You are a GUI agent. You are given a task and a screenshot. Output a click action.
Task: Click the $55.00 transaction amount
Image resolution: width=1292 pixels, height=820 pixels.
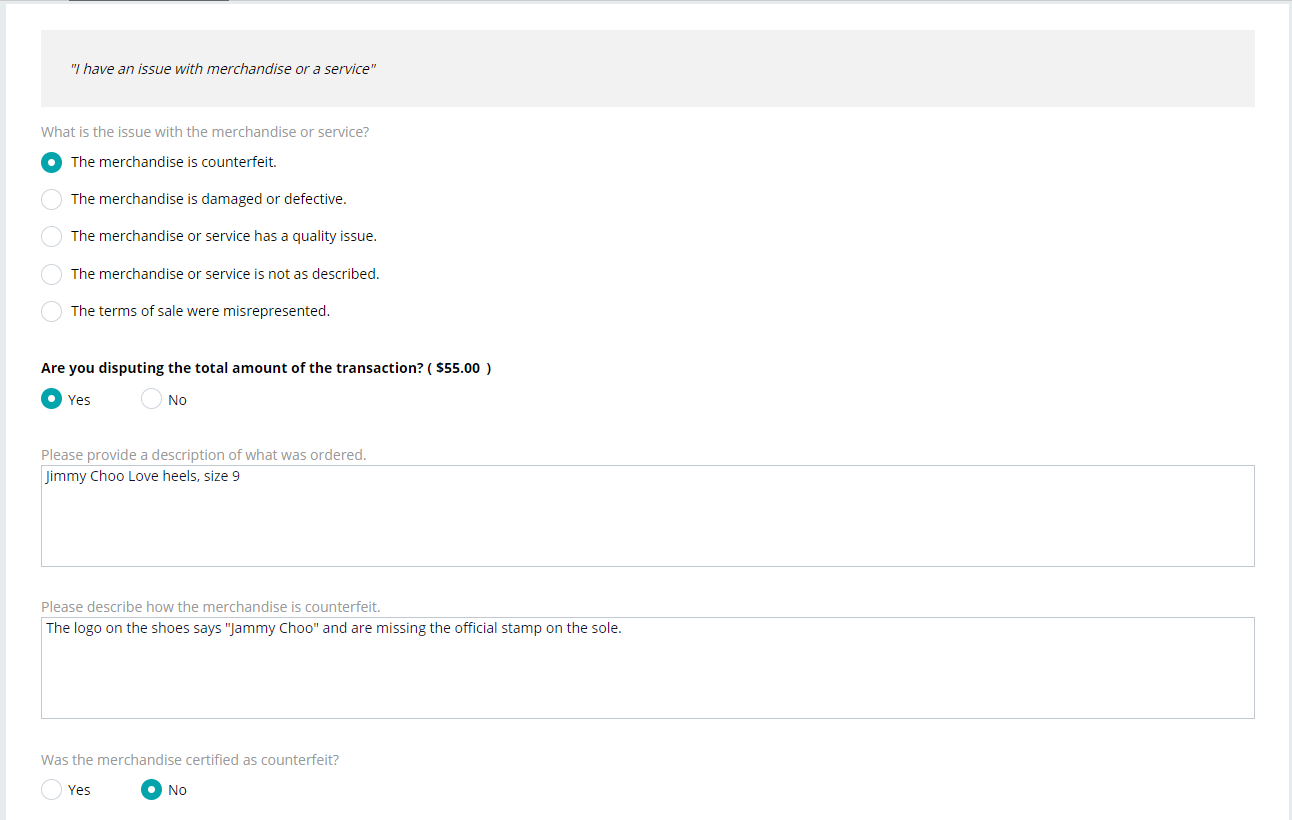[458, 368]
